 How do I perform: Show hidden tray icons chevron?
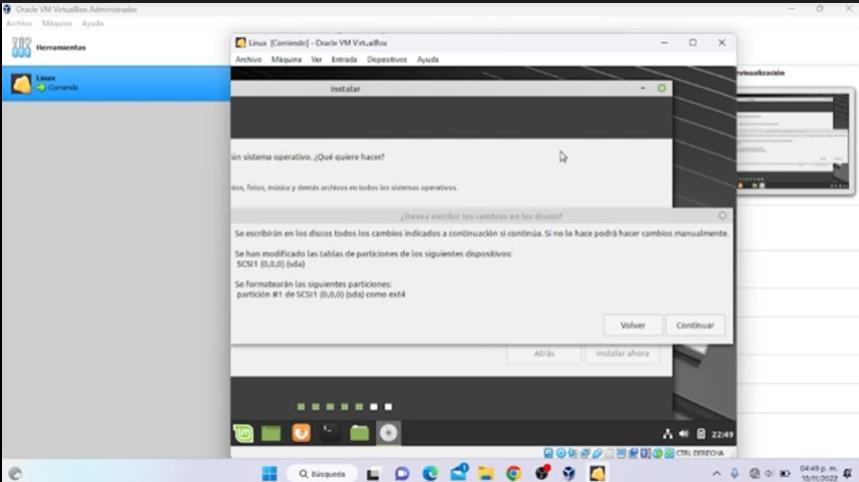[716, 473]
